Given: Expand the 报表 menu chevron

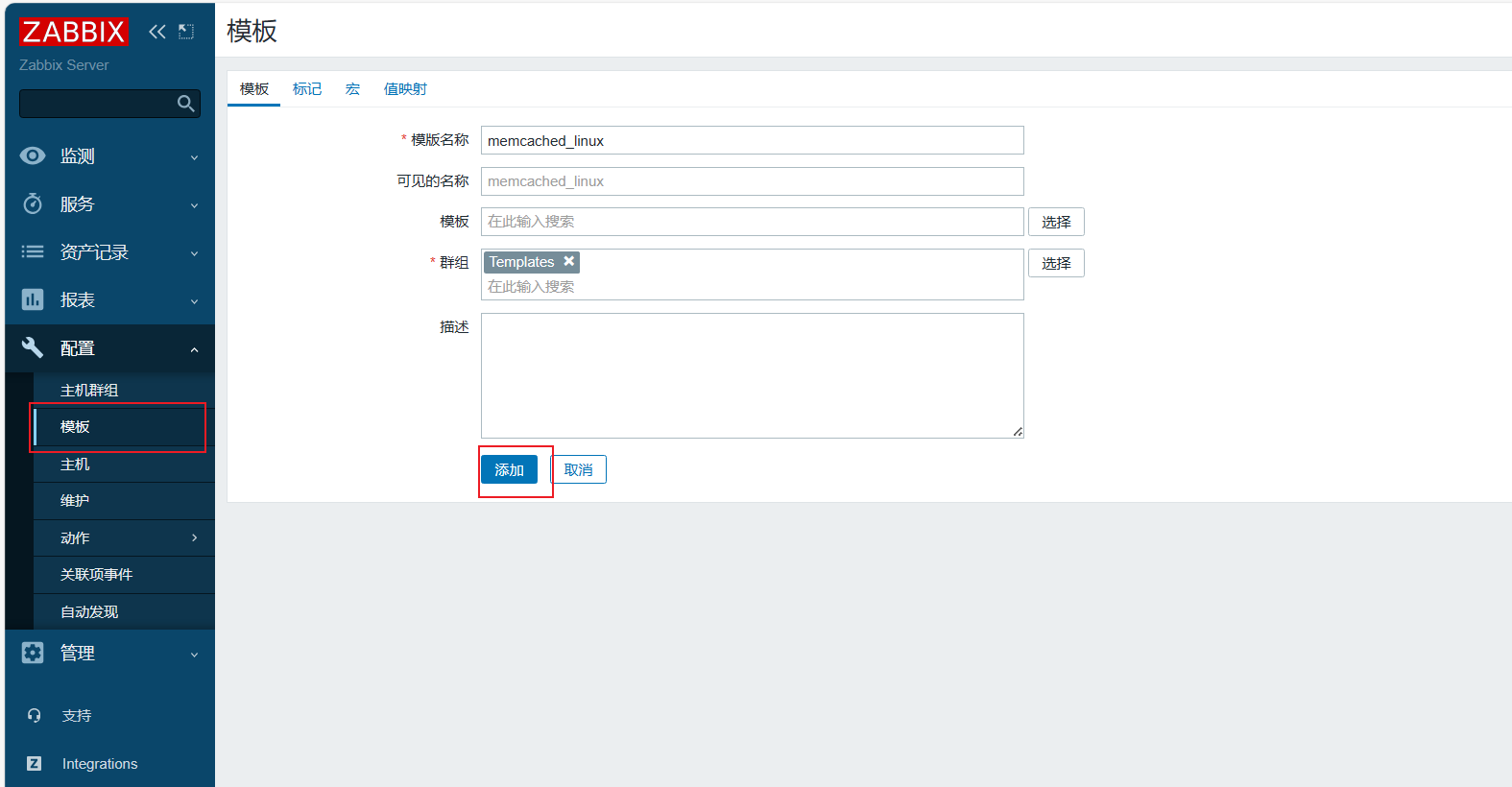Looking at the screenshot, I should click(x=194, y=301).
